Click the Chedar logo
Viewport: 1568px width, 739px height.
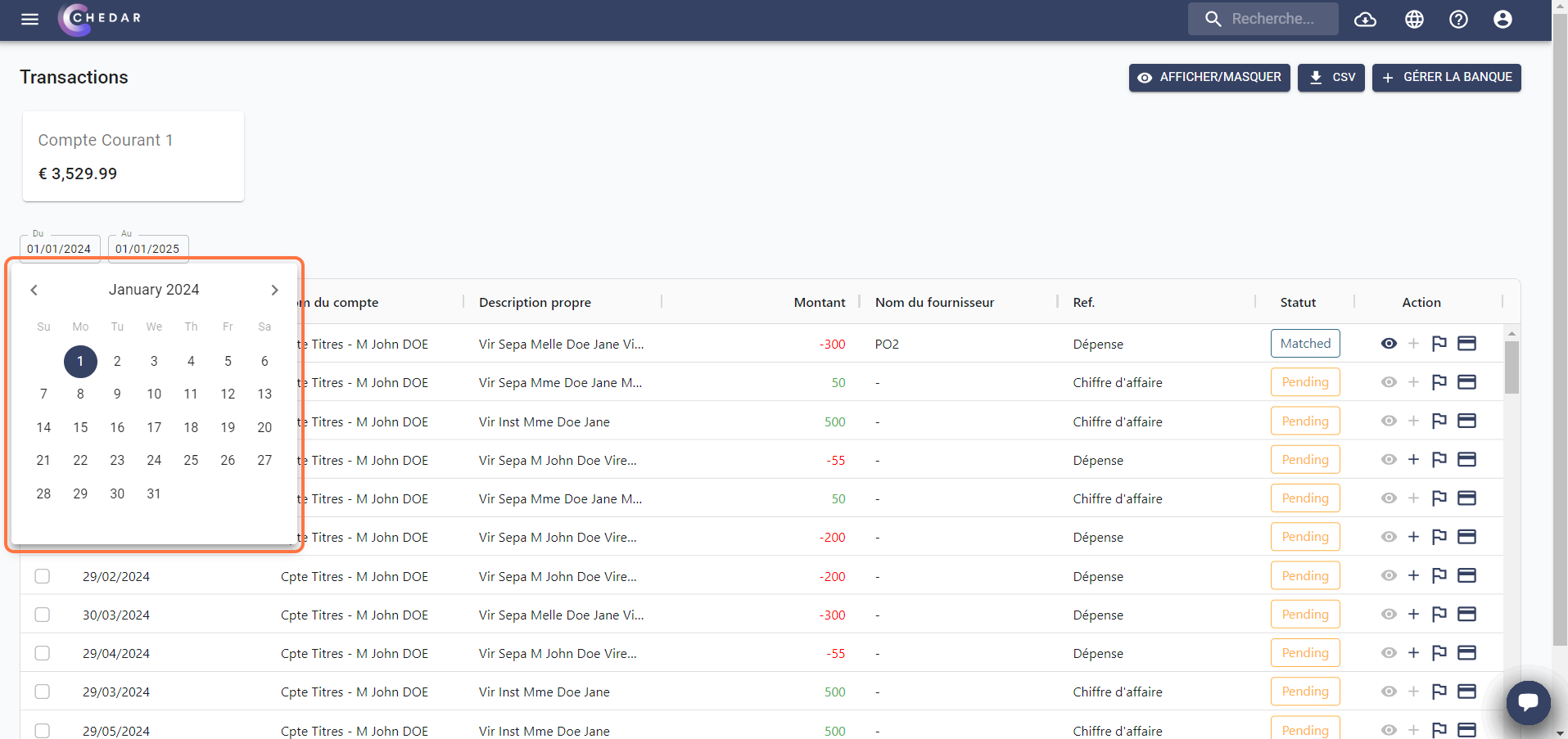(100, 19)
